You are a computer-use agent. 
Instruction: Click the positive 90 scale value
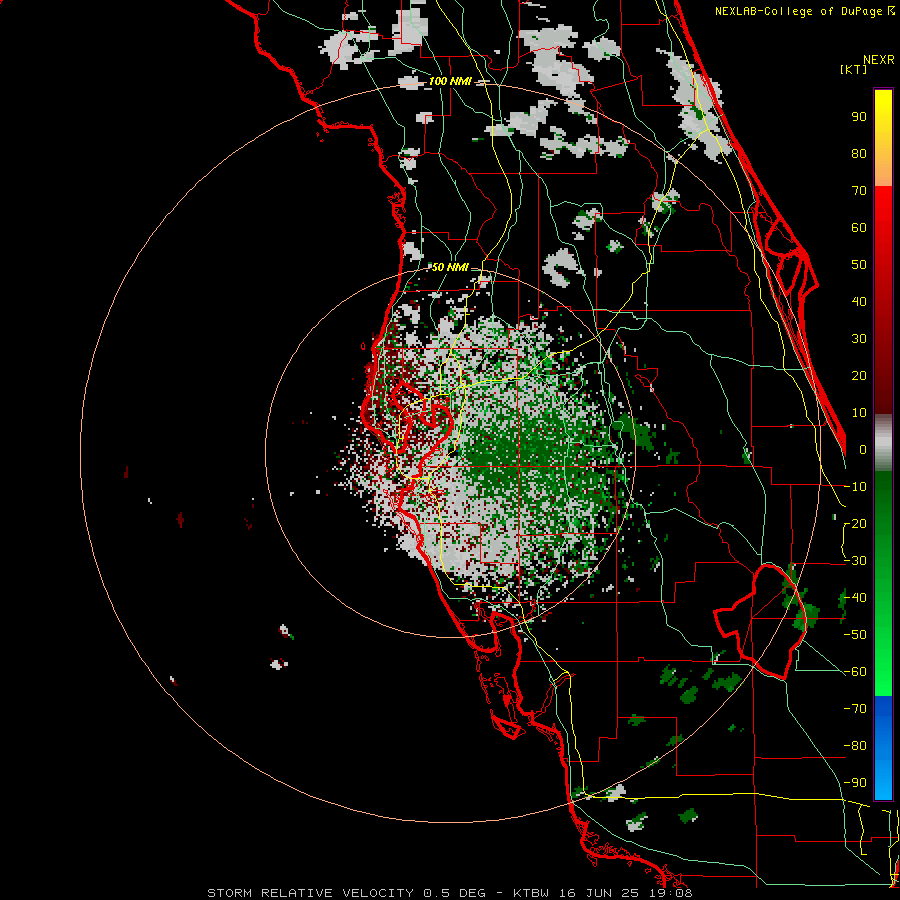click(x=859, y=117)
